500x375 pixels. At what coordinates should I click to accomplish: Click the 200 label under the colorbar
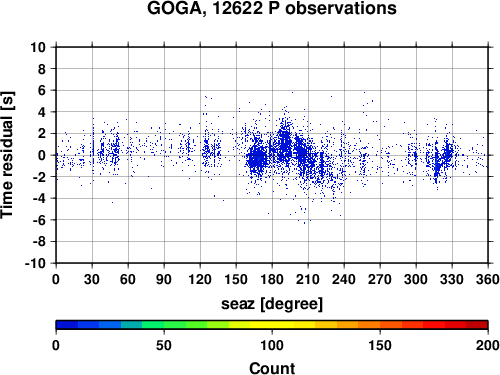point(487,346)
